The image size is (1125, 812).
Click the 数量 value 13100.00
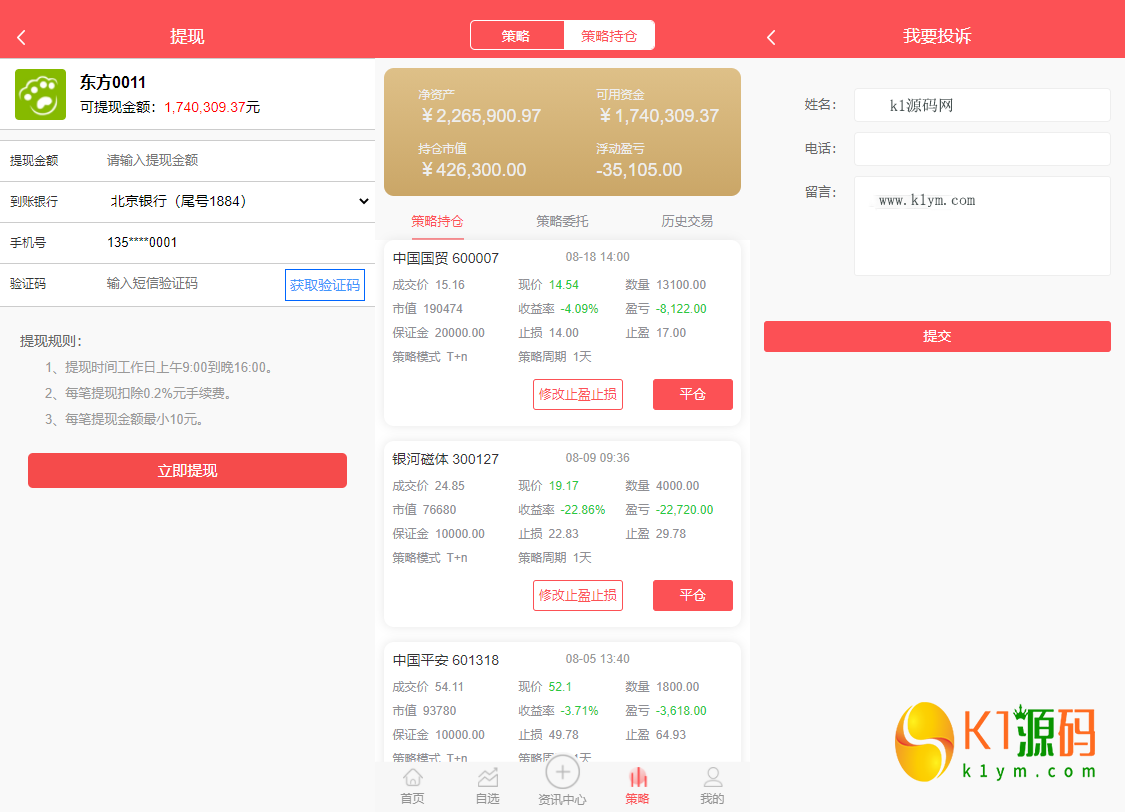(x=681, y=285)
